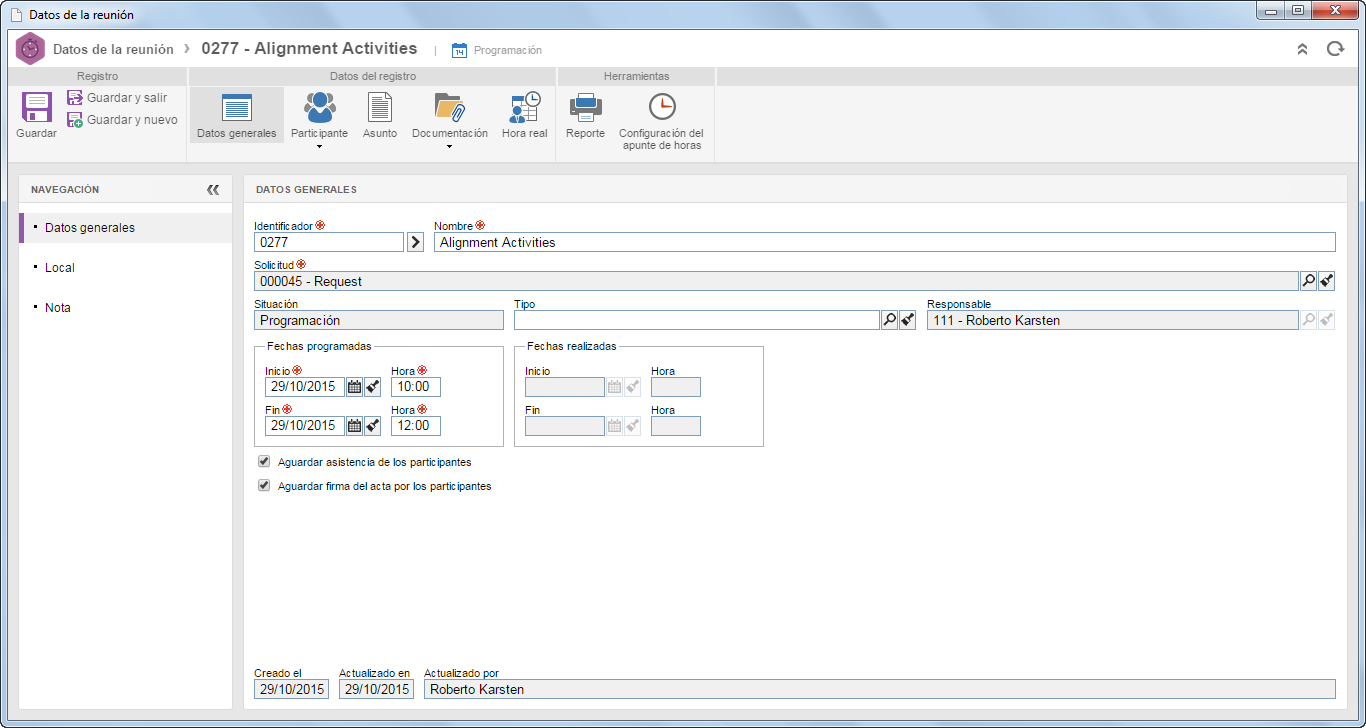The width and height of the screenshot is (1366, 728).
Task: Click the Reporte printer icon
Action: tap(585, 107)
